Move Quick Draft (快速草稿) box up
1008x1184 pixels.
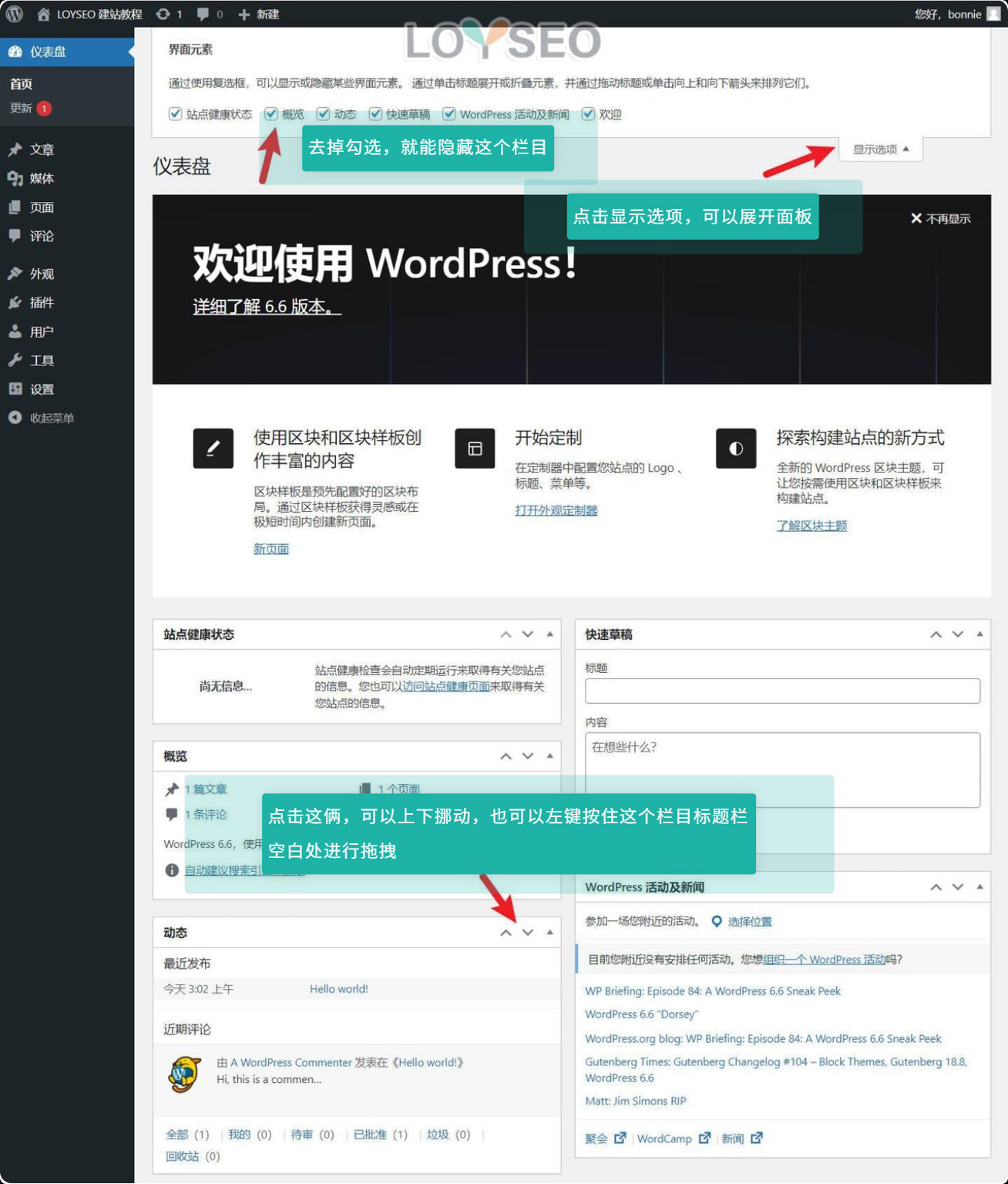point(936,634)
